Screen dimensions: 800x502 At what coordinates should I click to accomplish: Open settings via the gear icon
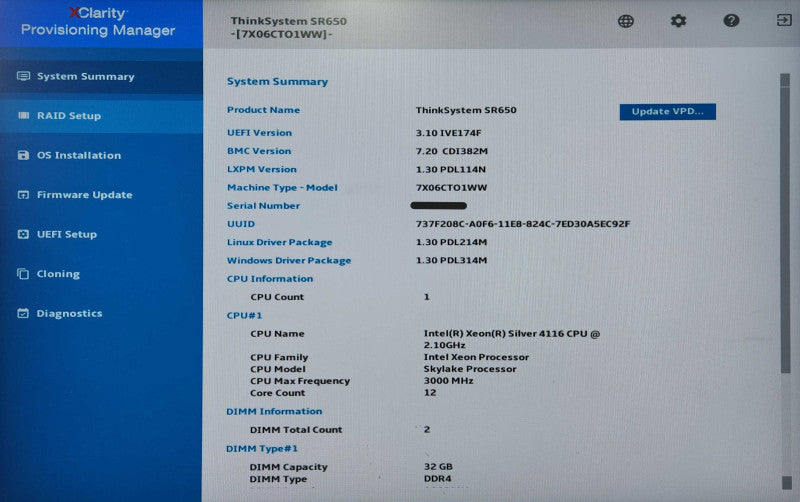pos(678,21)
